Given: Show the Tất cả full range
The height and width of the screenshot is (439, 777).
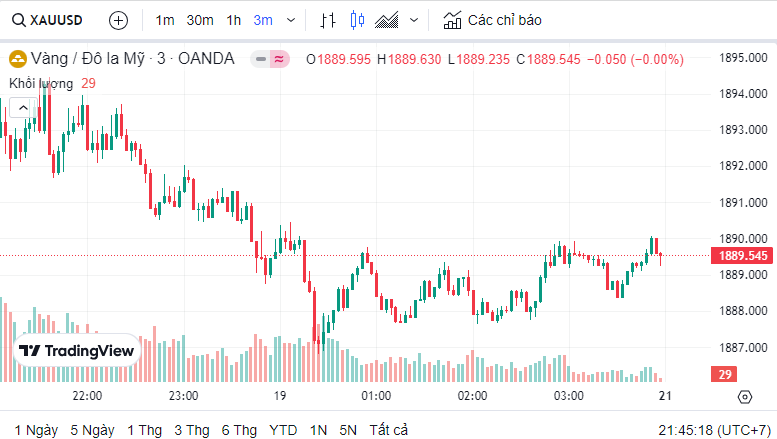Looking at the screenshot, I should 388,430.
